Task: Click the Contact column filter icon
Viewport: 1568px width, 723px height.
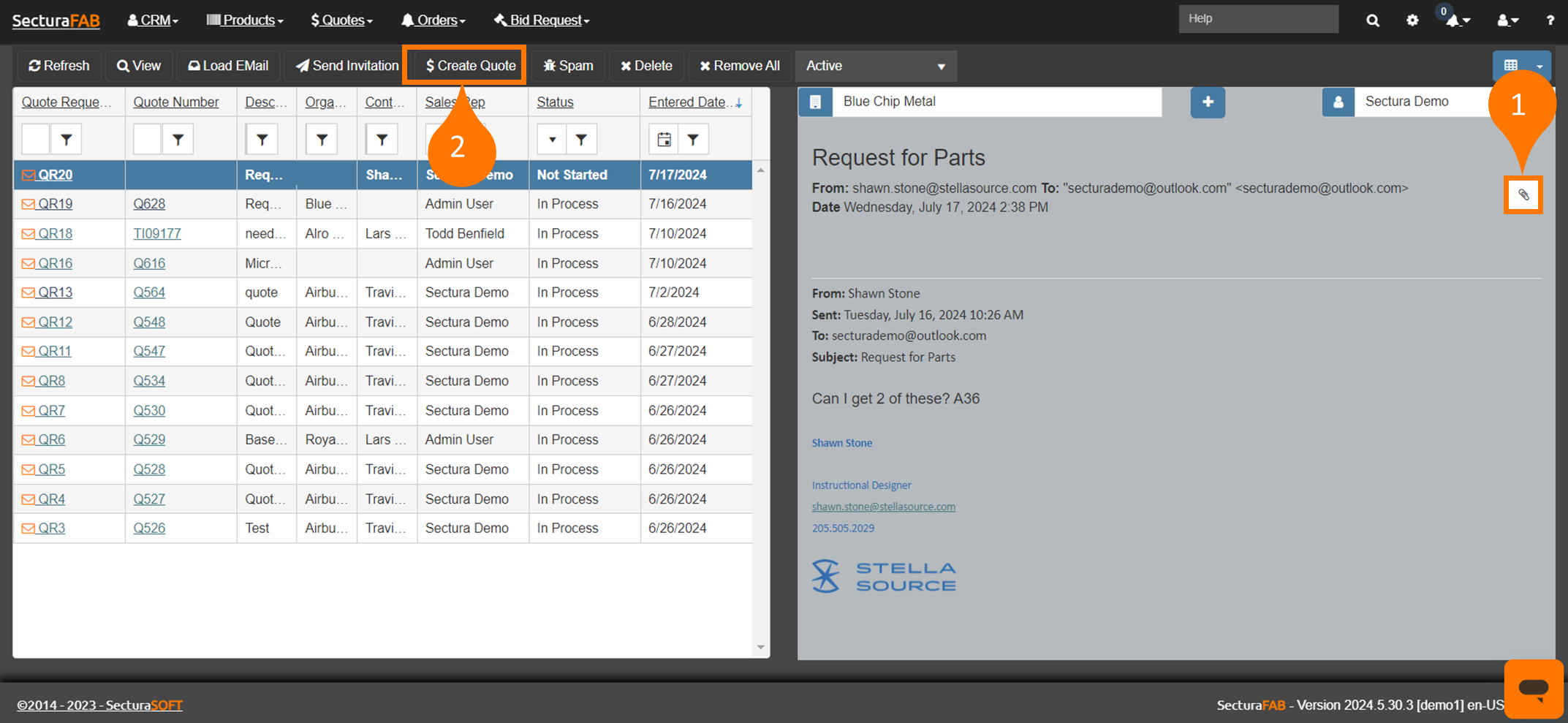Action: 382,139
